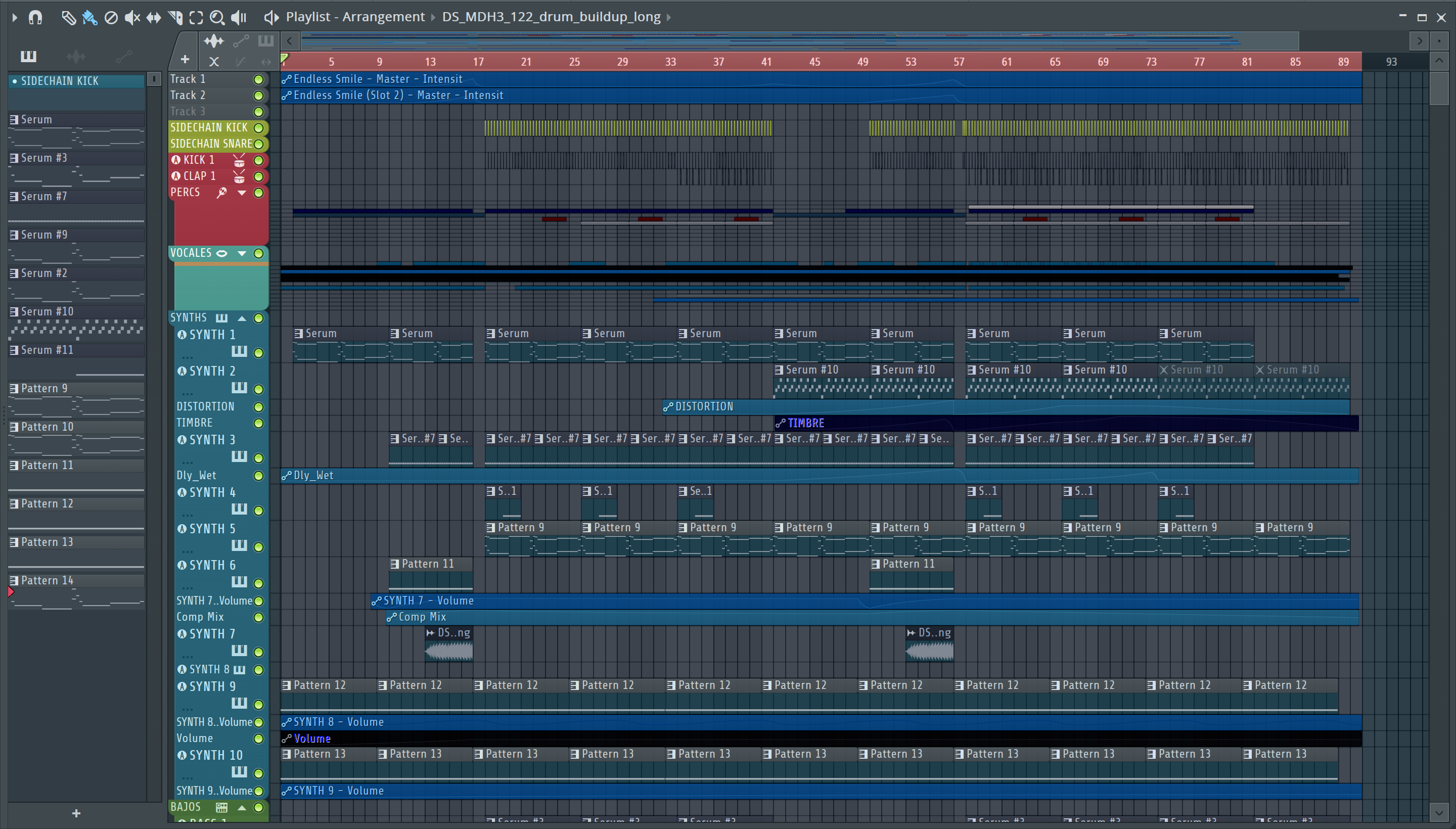Select the Paint brush tool

pos(89,18)
